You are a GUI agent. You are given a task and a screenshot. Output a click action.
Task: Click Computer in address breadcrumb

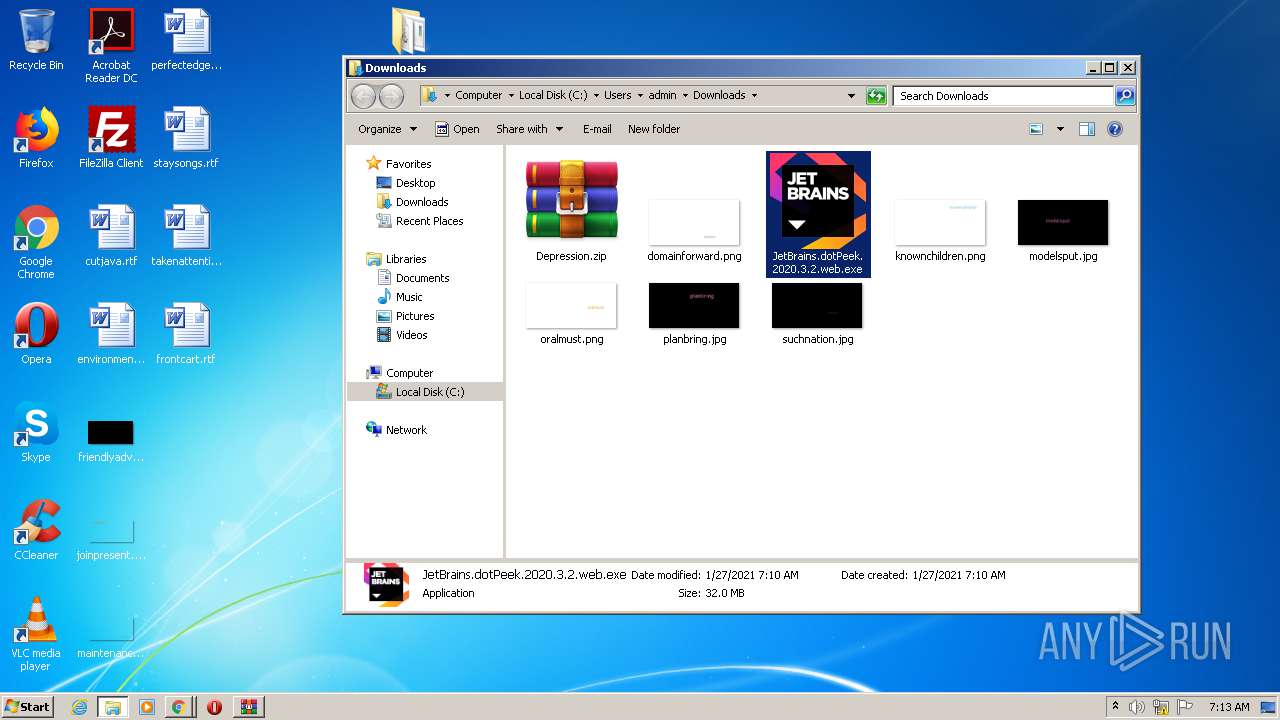tap(479, 96)
